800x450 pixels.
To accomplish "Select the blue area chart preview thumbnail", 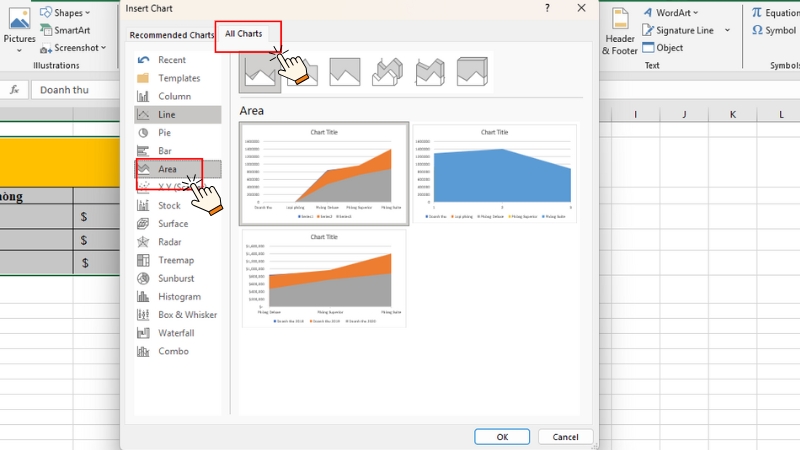I will pos(494,173).
